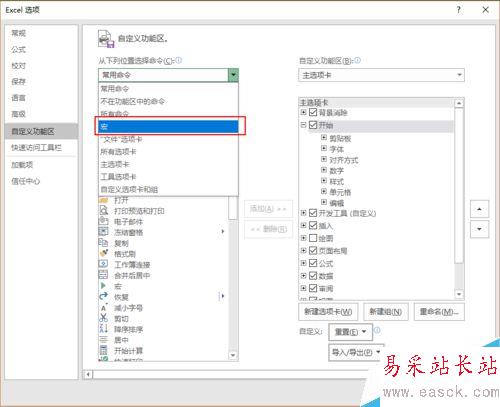Click the 开始计算 calculator icon

tap(104, 350)
